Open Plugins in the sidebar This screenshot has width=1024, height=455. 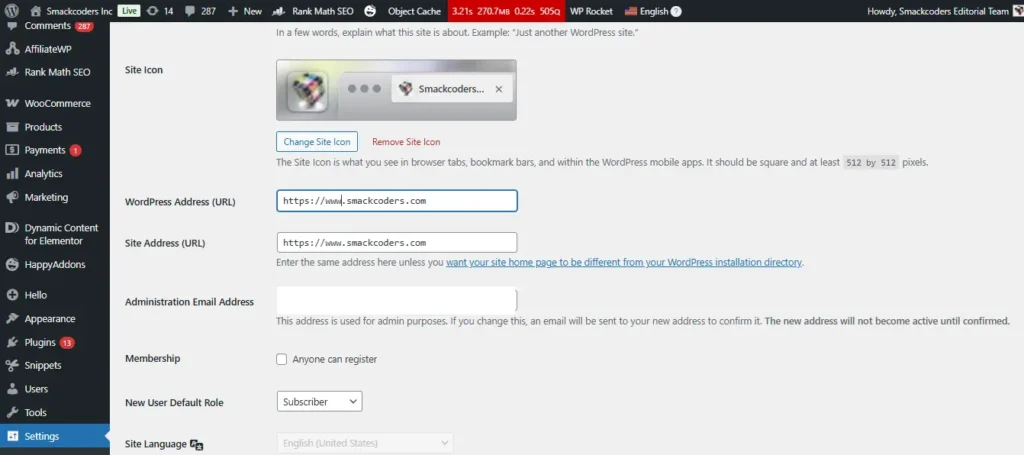click(40, 342)
